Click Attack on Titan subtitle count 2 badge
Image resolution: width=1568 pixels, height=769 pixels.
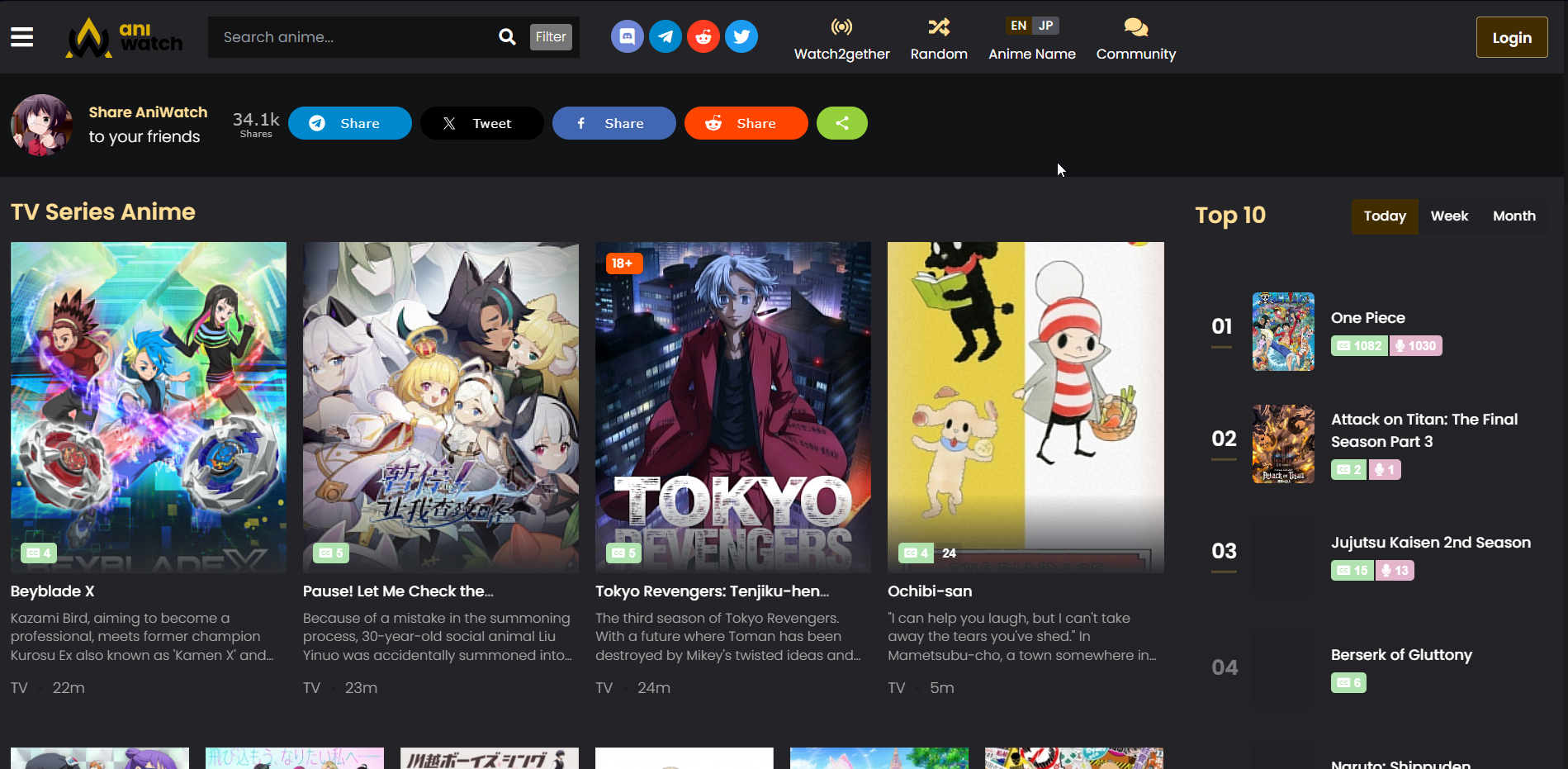[1348, 470]
